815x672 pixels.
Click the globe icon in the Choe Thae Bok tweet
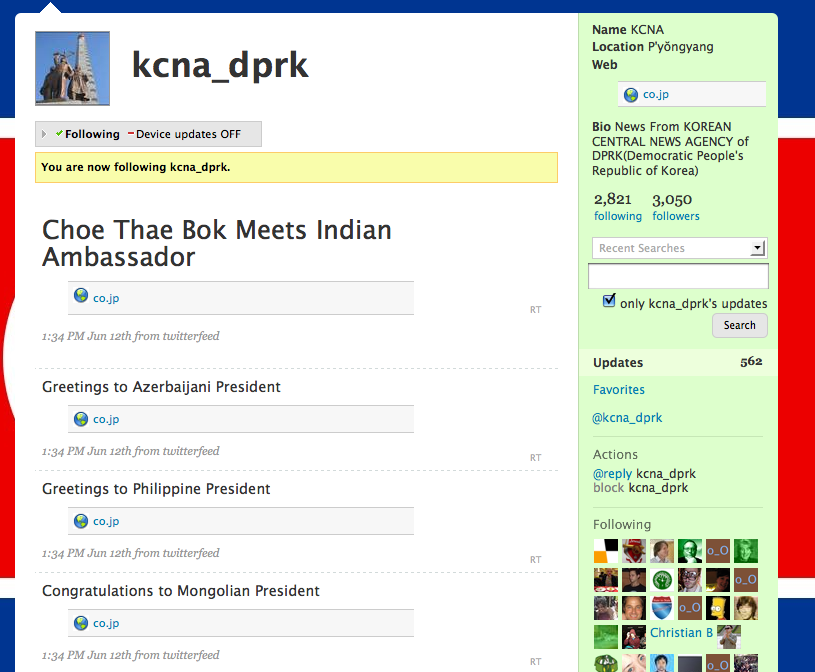[x=80, y=295]
